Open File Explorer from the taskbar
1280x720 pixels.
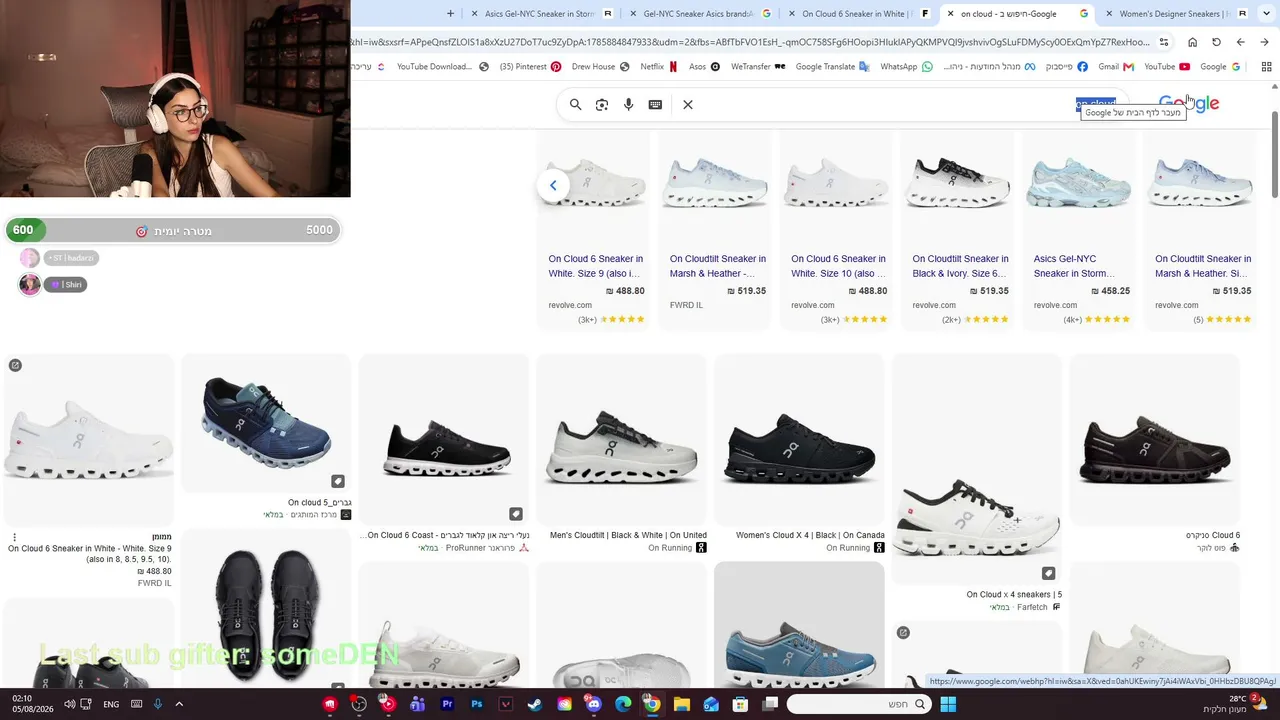(x=681, y=704)
